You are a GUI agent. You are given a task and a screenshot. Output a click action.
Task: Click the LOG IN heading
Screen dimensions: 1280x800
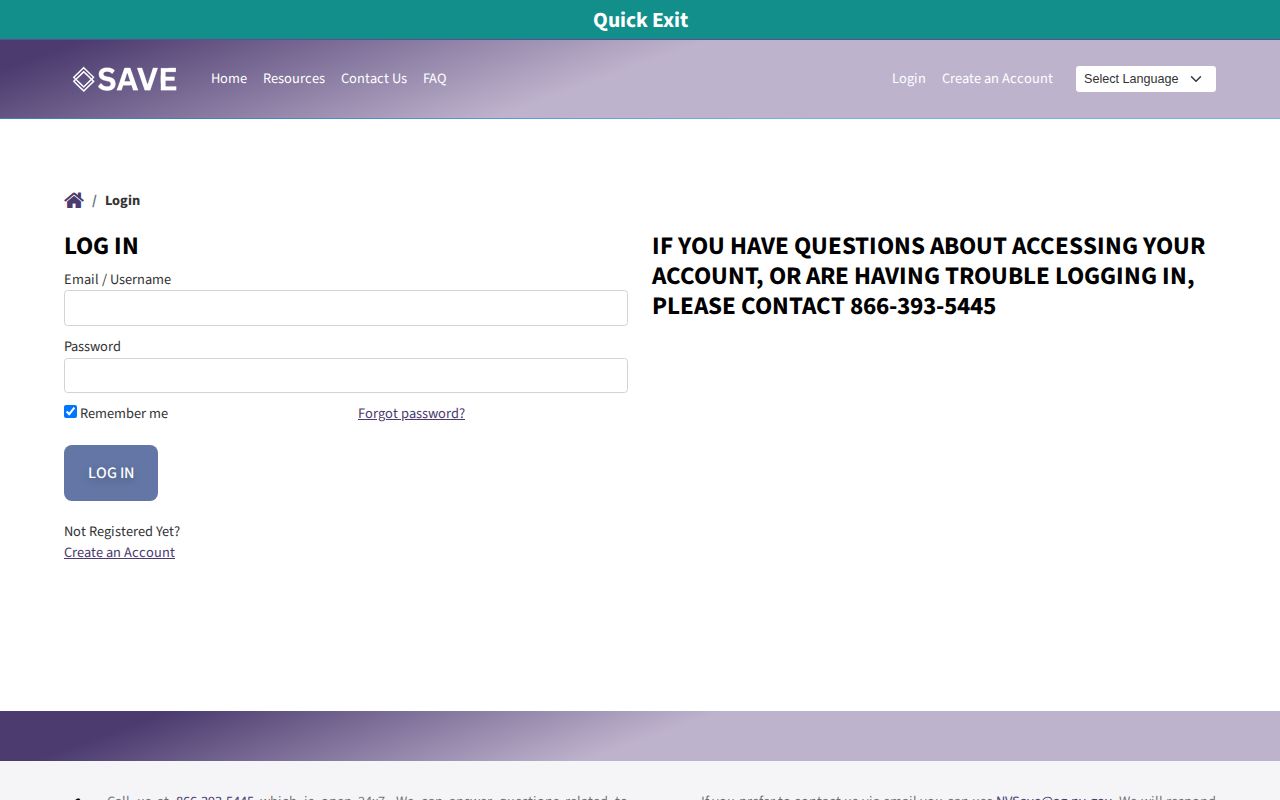101,246
